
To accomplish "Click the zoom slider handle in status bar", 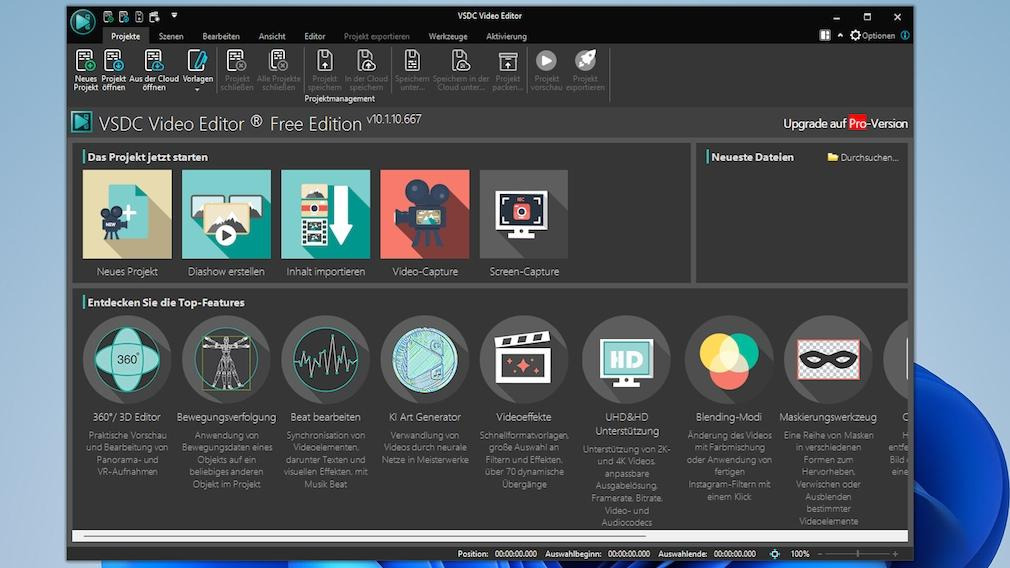I will pyautogui.click(x=857, y=554).
